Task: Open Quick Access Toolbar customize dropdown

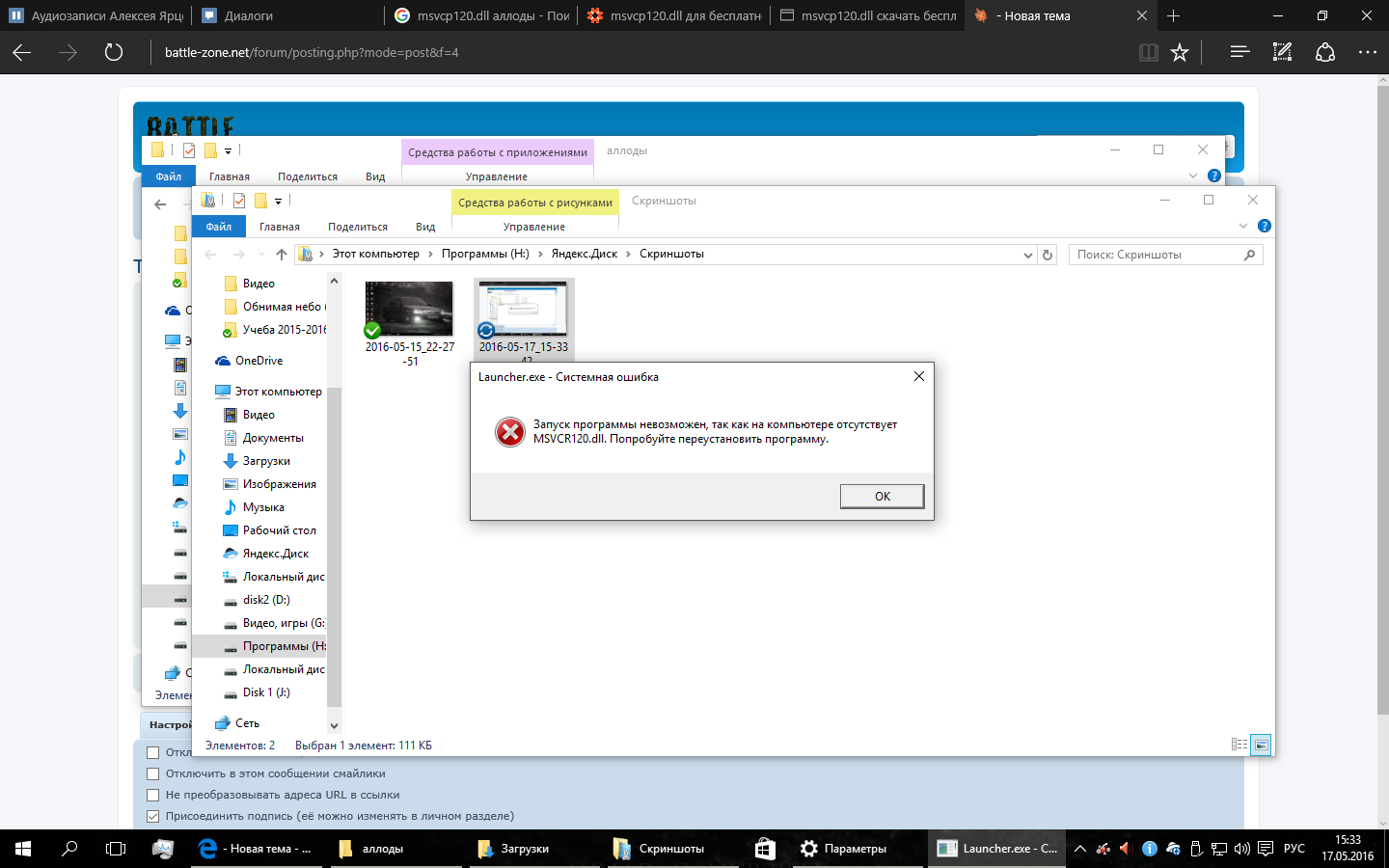Action: tap(278, 201)
